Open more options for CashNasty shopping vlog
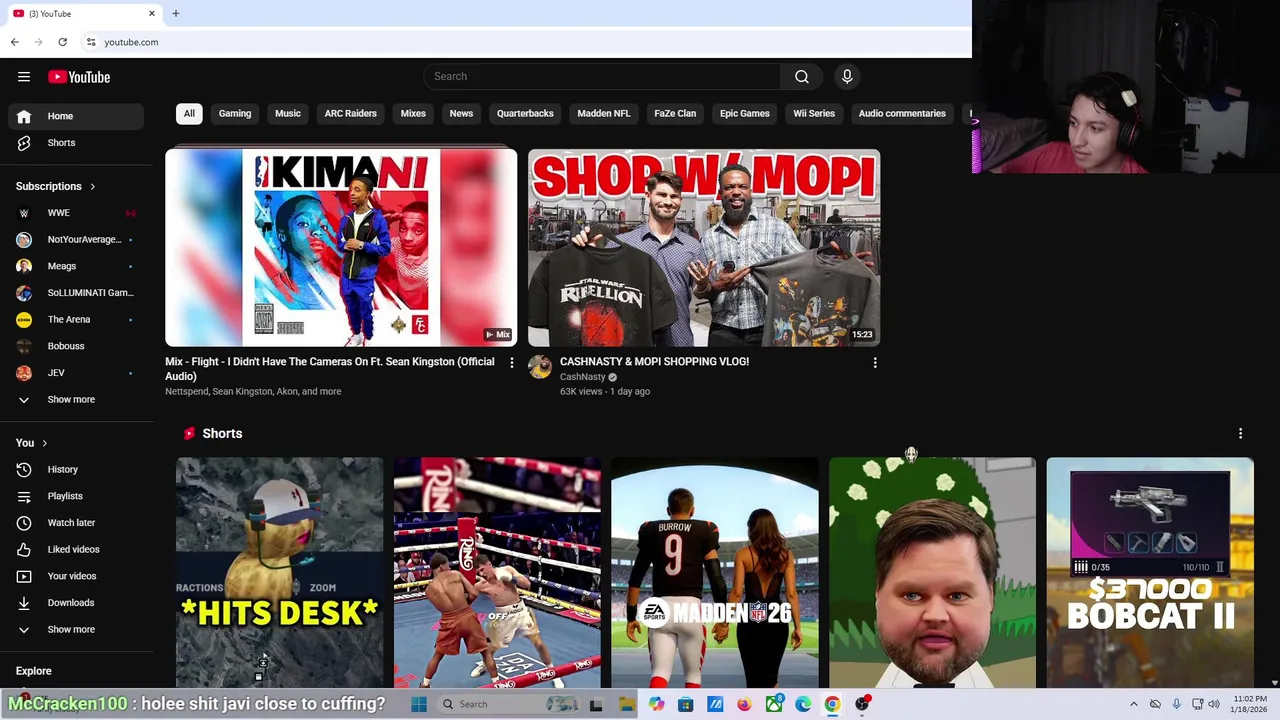Screen dimensions: 1280x720 [x=875, y=363]
